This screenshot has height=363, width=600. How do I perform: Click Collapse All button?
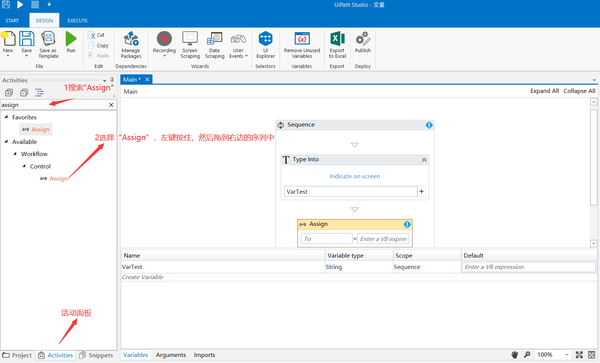pos(579,91)
